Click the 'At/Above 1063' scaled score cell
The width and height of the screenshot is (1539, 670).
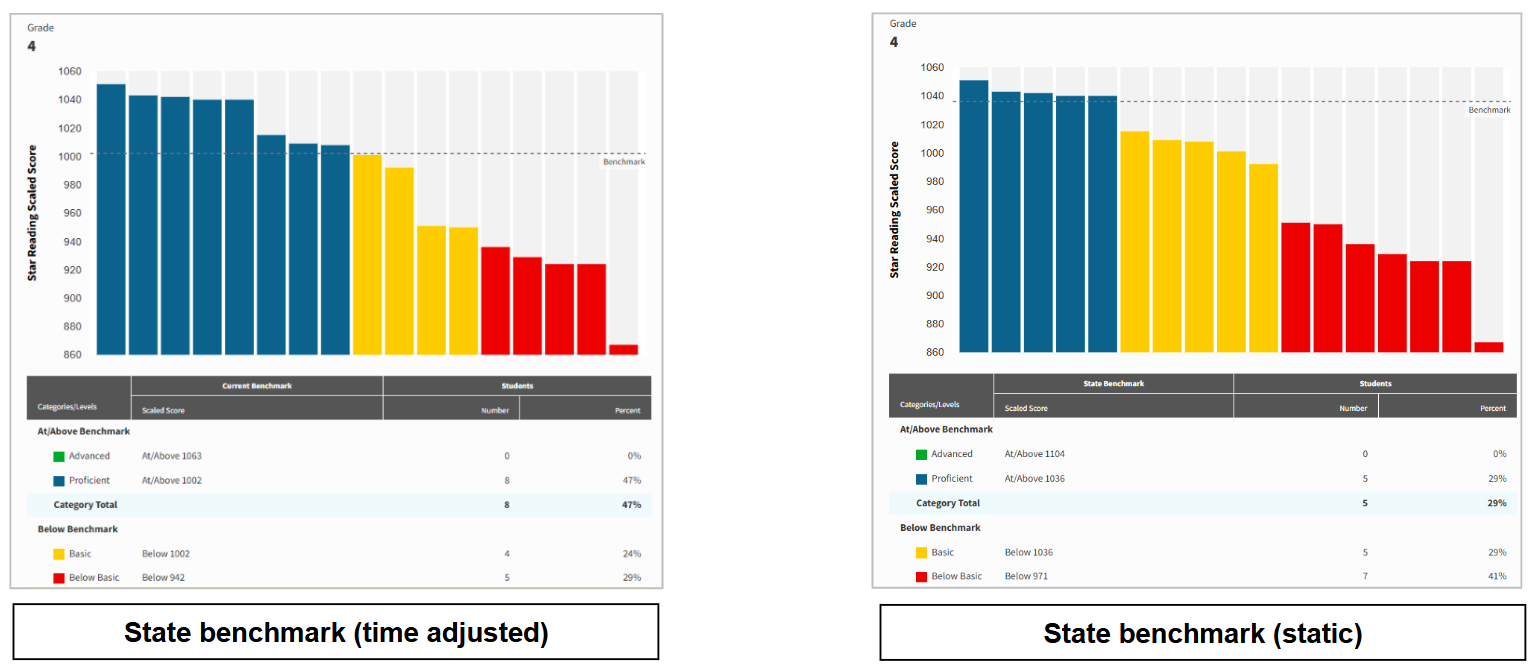172,456
